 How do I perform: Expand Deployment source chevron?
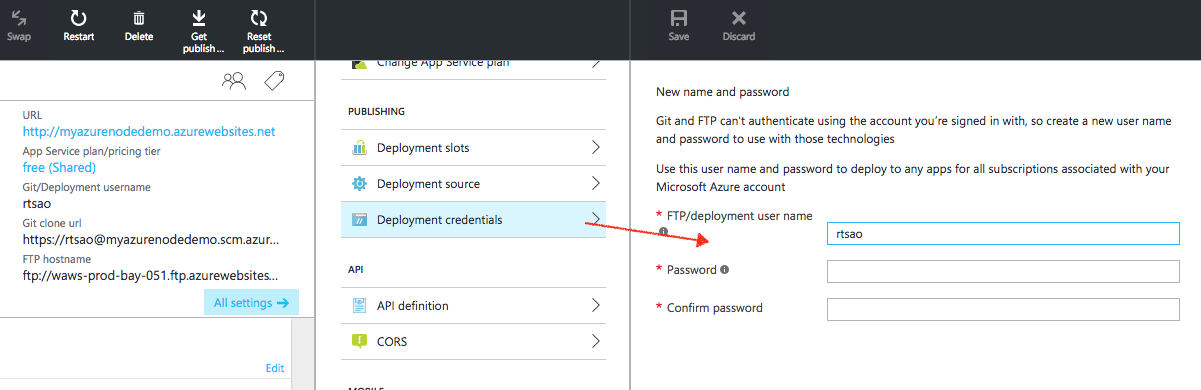coord(596,184)
